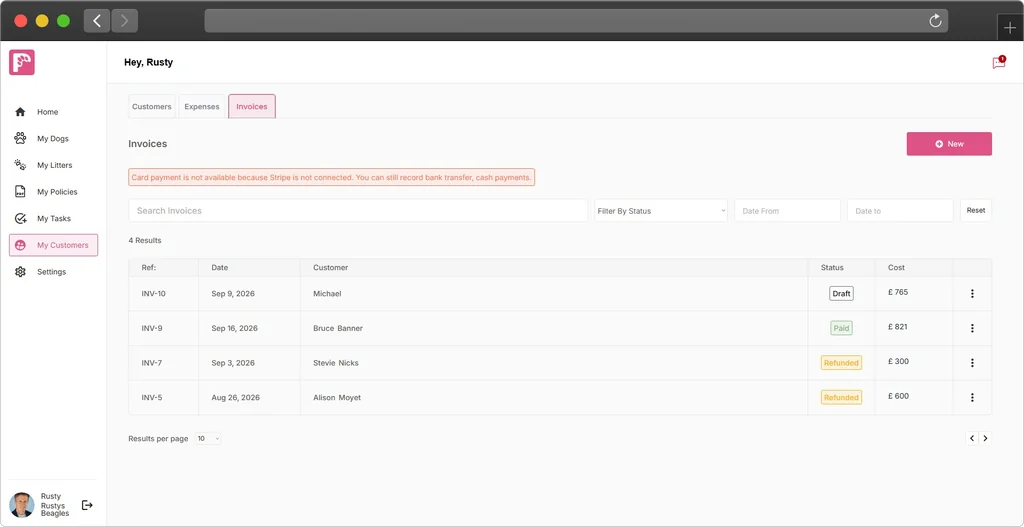
Task: Click the pink paw app logo
Action: [x=22, y=63]
